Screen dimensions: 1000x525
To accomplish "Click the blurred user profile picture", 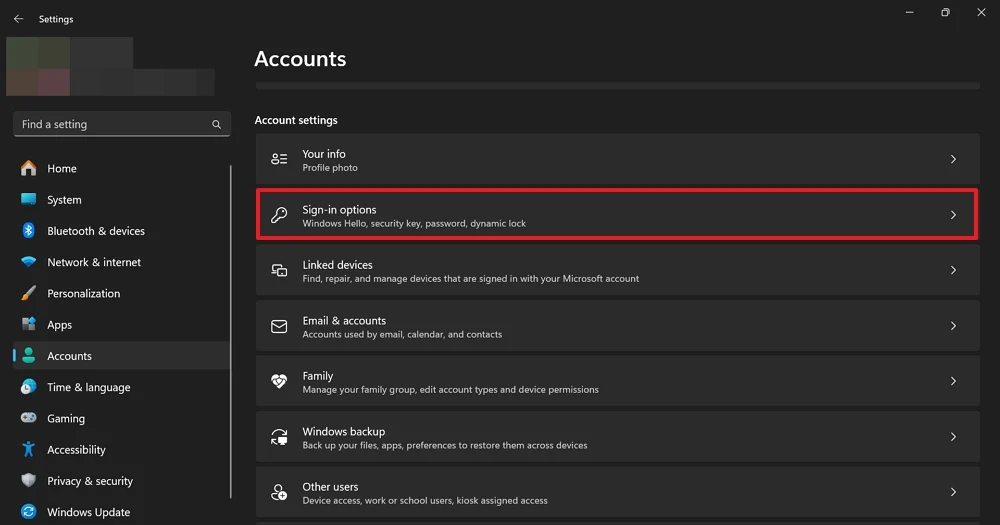I will coord(38,66).
